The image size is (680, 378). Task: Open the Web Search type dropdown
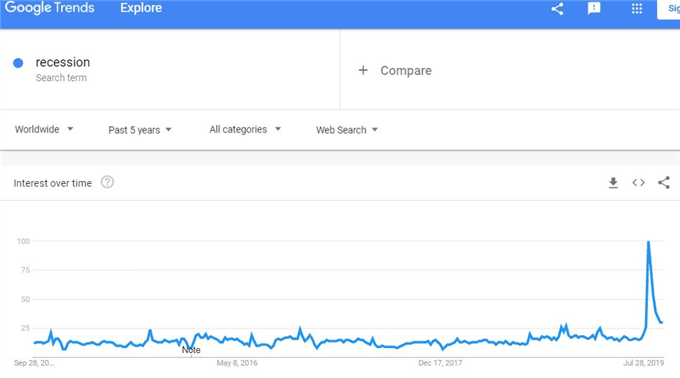click(347, 130)
